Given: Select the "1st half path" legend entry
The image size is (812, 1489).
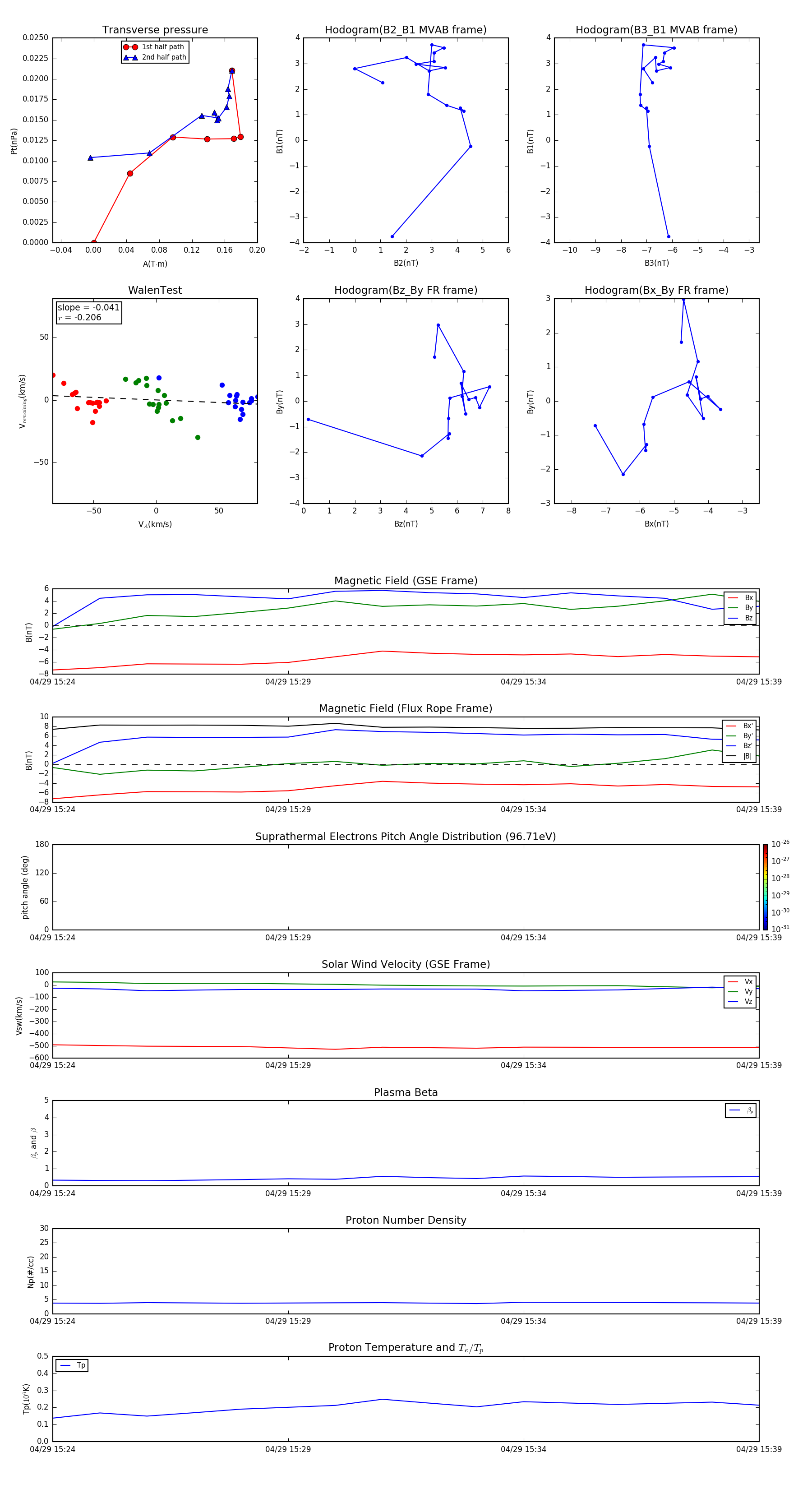Looking at the screenshot, I should click(154, 47).
